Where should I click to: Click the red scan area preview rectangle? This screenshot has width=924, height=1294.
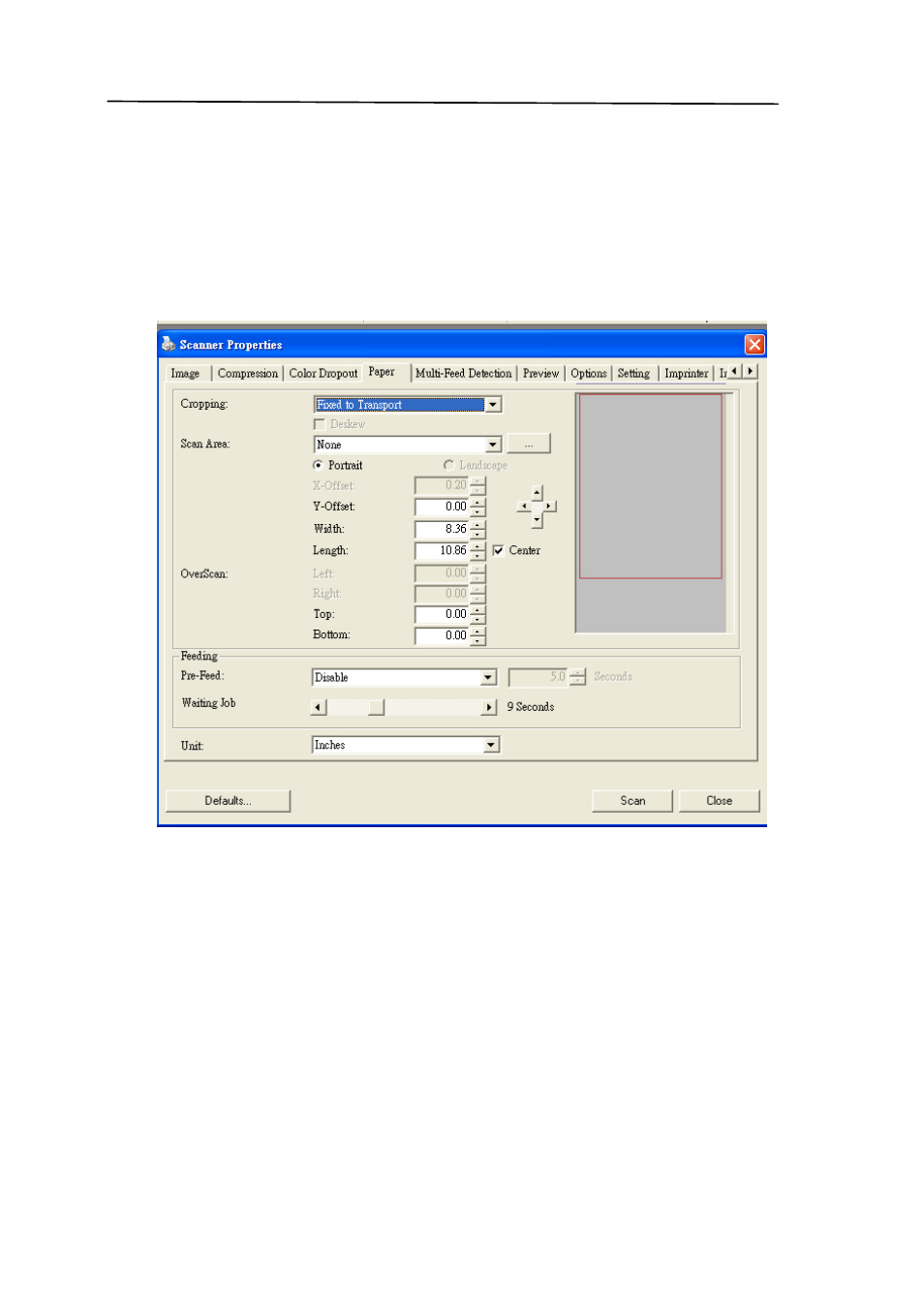point(650,486)
